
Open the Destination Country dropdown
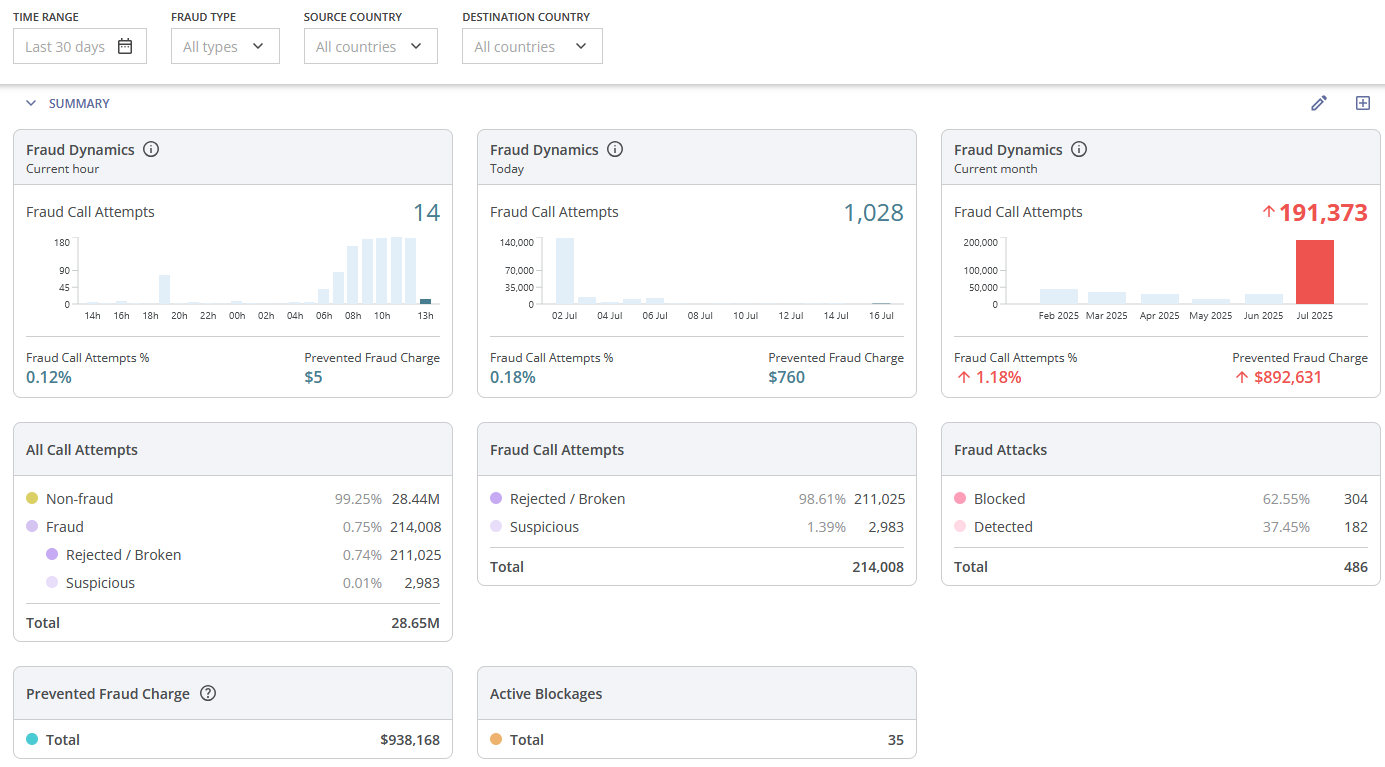coord(531,46)
